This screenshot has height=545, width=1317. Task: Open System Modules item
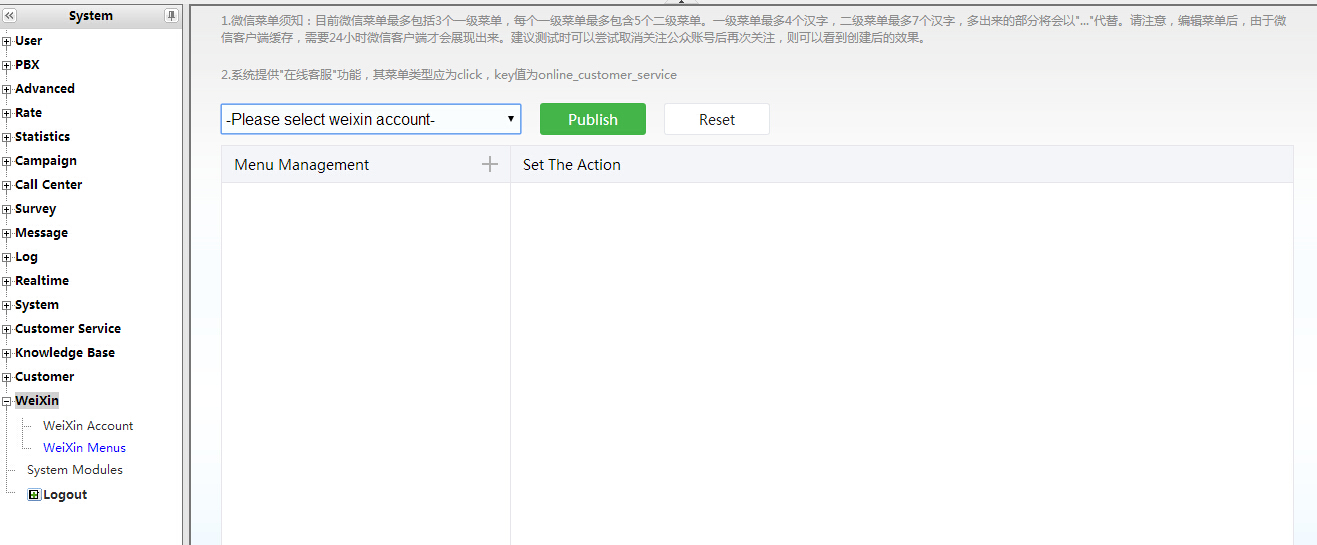coord(75,469)
